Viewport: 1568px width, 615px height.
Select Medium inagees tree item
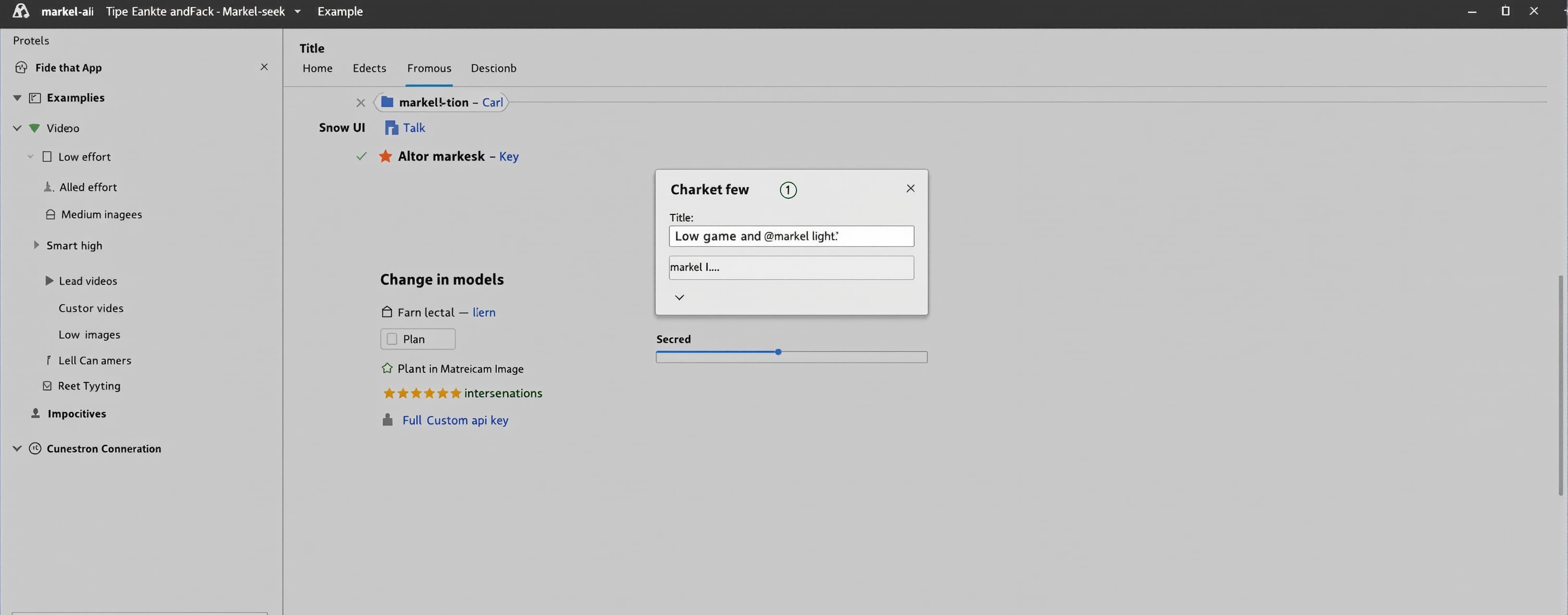click(102, 214)
